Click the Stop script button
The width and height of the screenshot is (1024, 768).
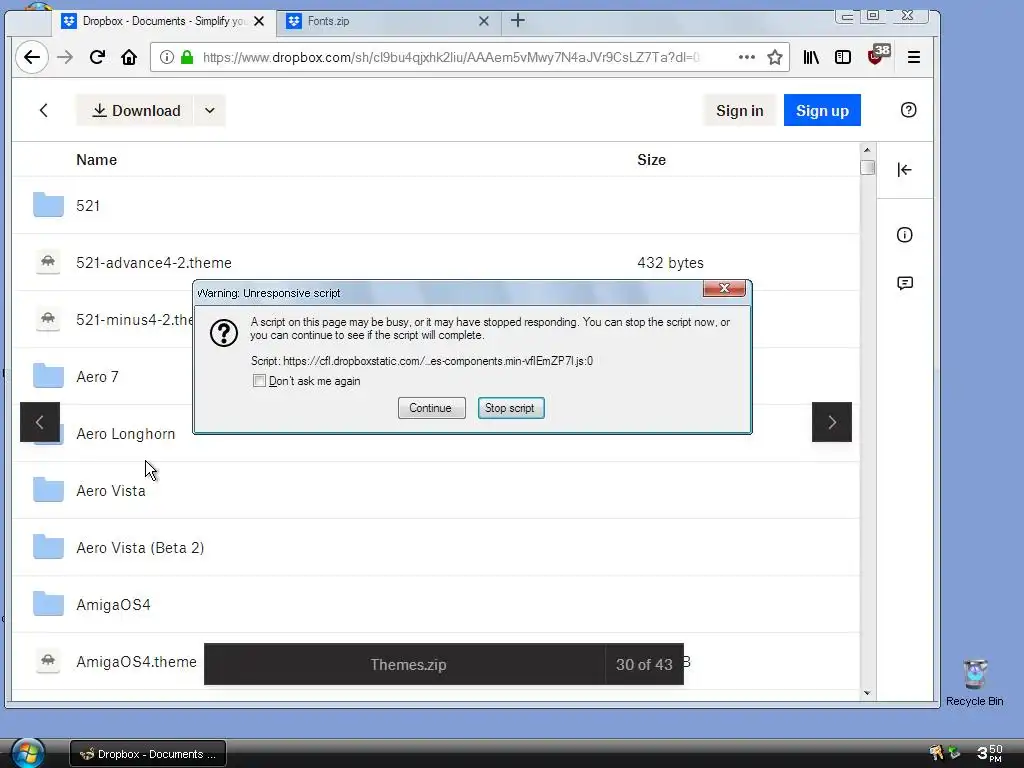[x=511, y=408]
